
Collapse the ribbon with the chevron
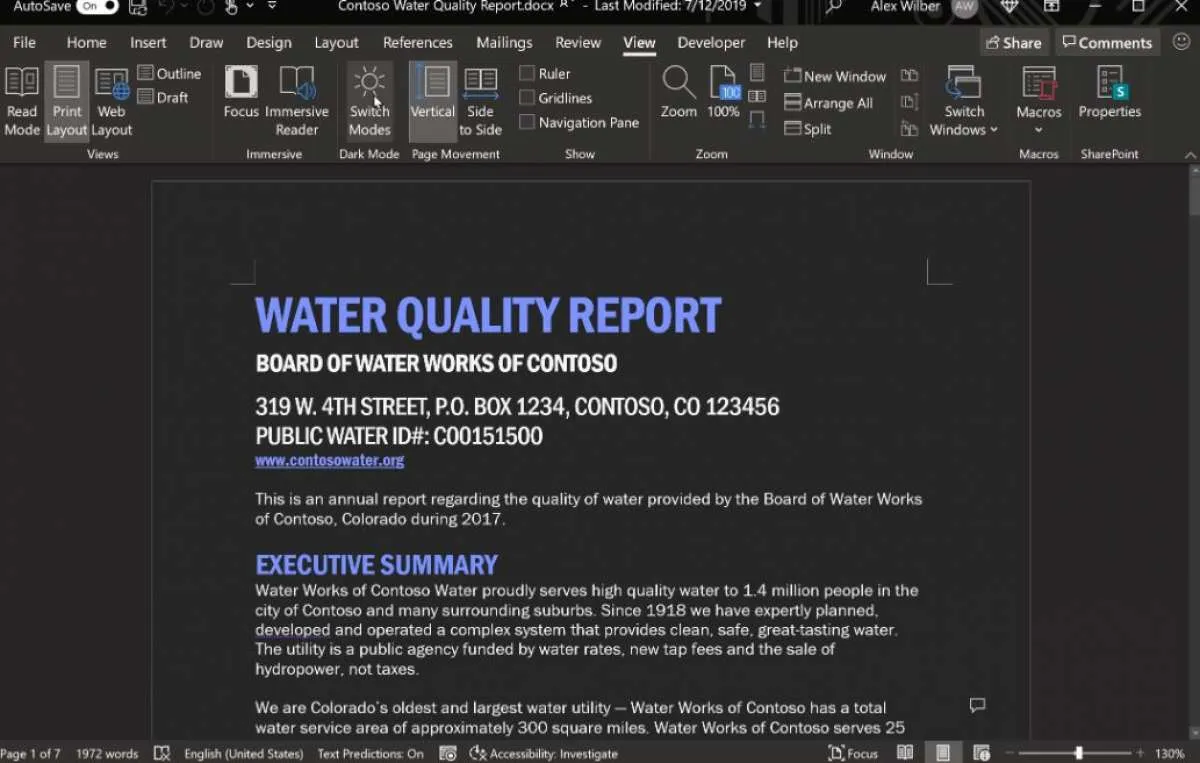(x=1190, y=155)
